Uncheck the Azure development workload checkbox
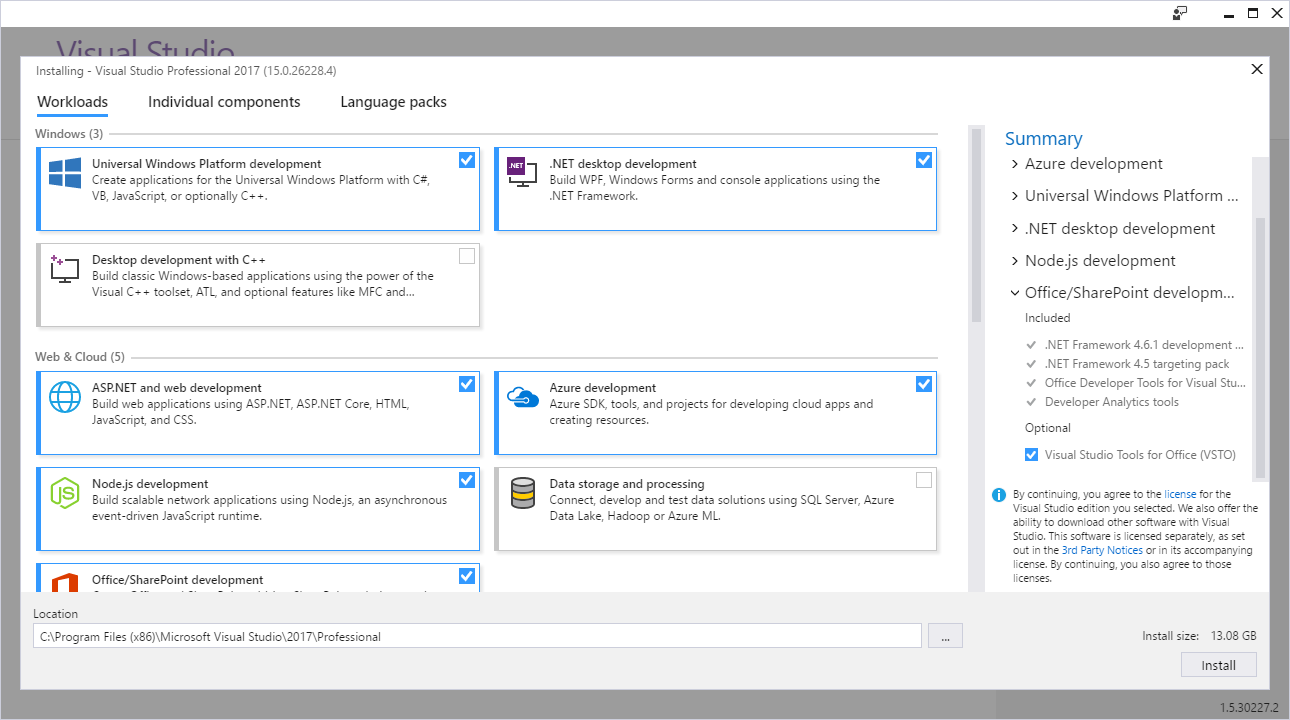 [924, 384]
